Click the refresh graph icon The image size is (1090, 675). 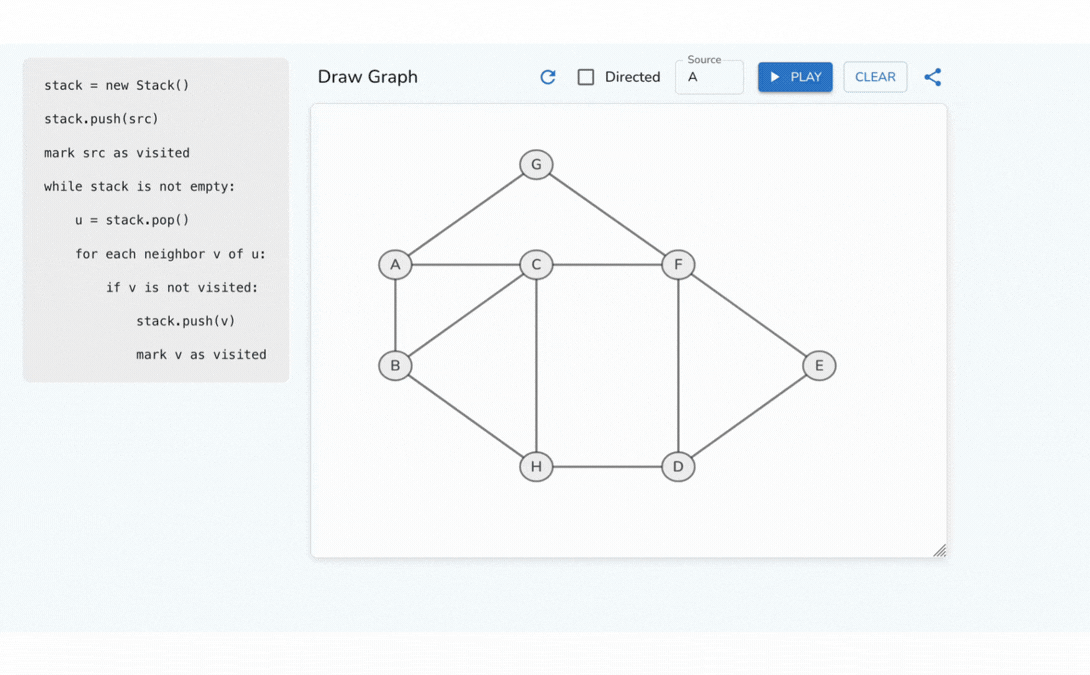(x=547, y=77)
